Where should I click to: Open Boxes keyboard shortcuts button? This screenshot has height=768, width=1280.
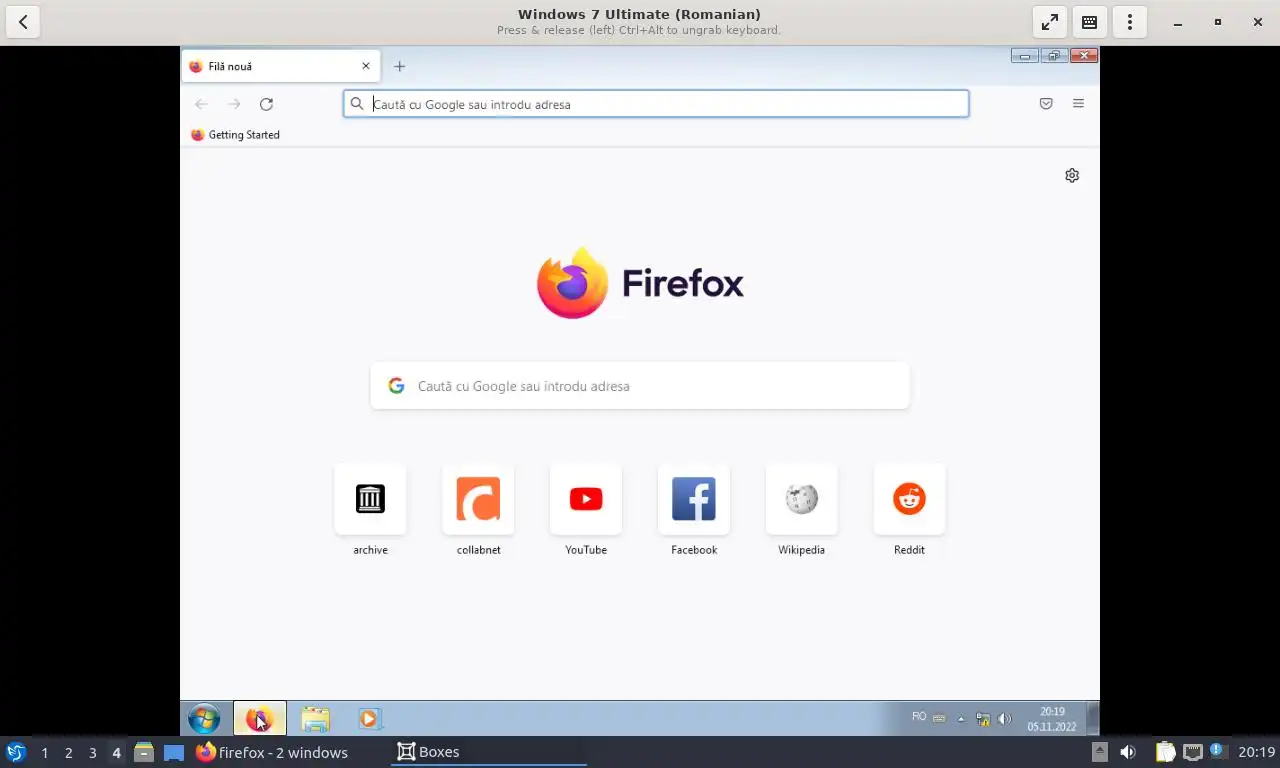pyautogui.click(x=1090, y=22)
